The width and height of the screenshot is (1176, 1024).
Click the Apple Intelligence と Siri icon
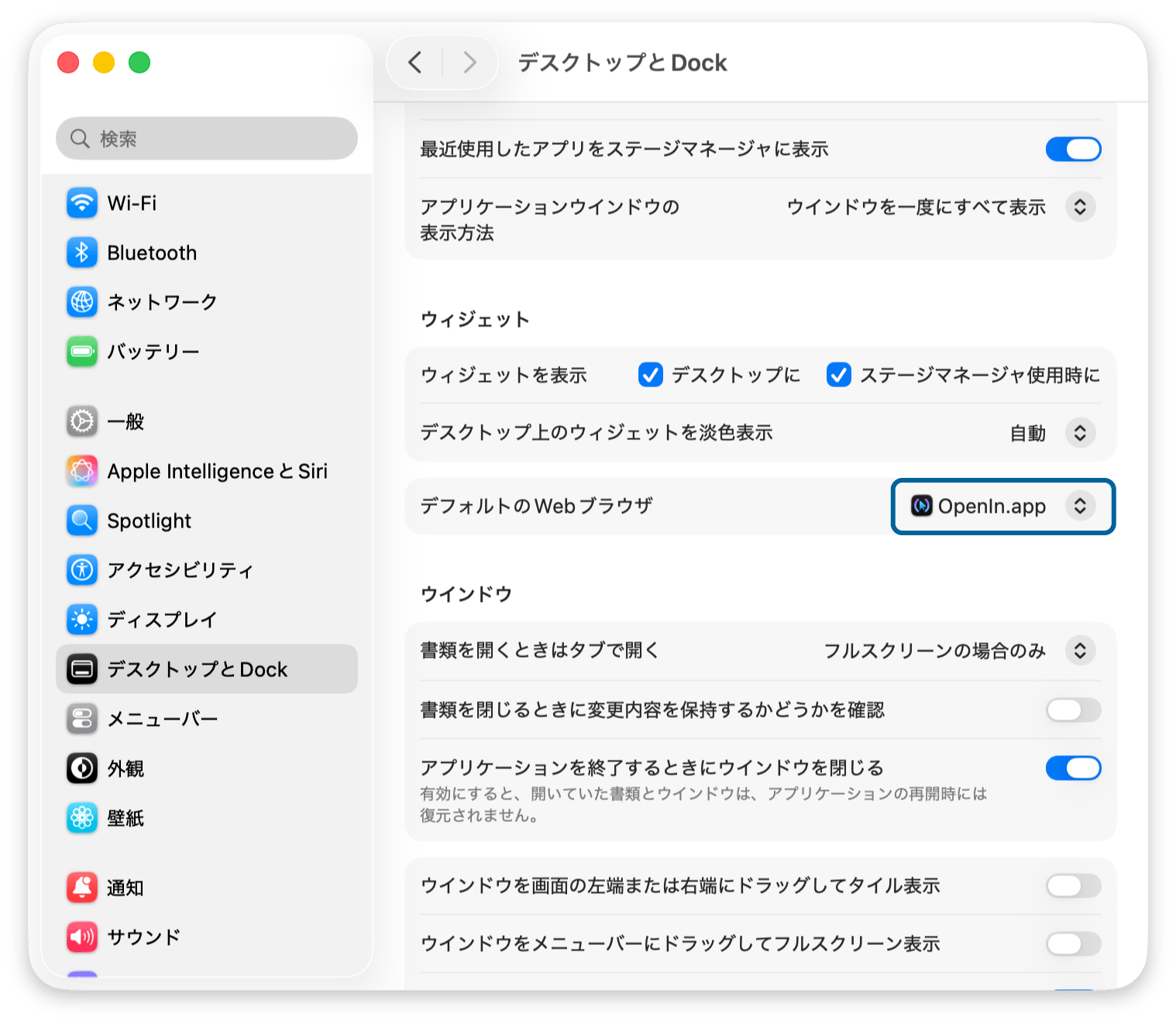pyautogui.click(x=82, y=471)
